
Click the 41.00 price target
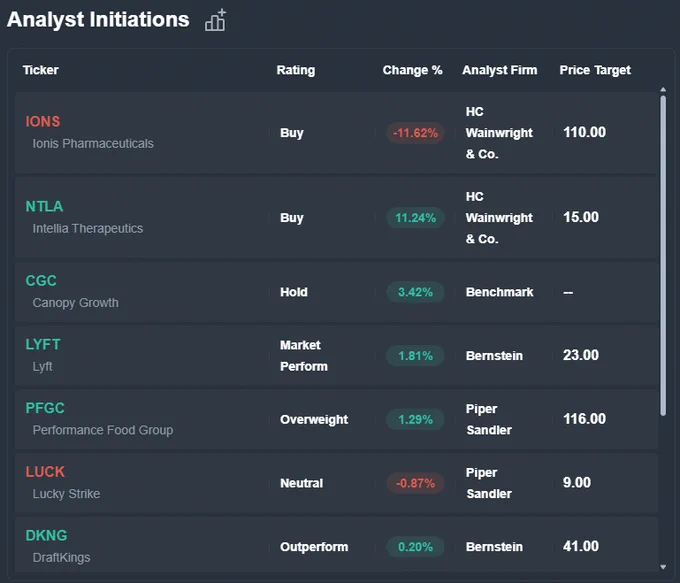tap(581, 547)
